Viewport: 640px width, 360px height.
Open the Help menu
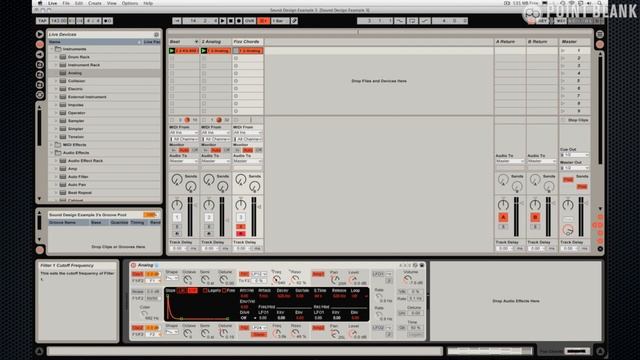tap(148, 3)
